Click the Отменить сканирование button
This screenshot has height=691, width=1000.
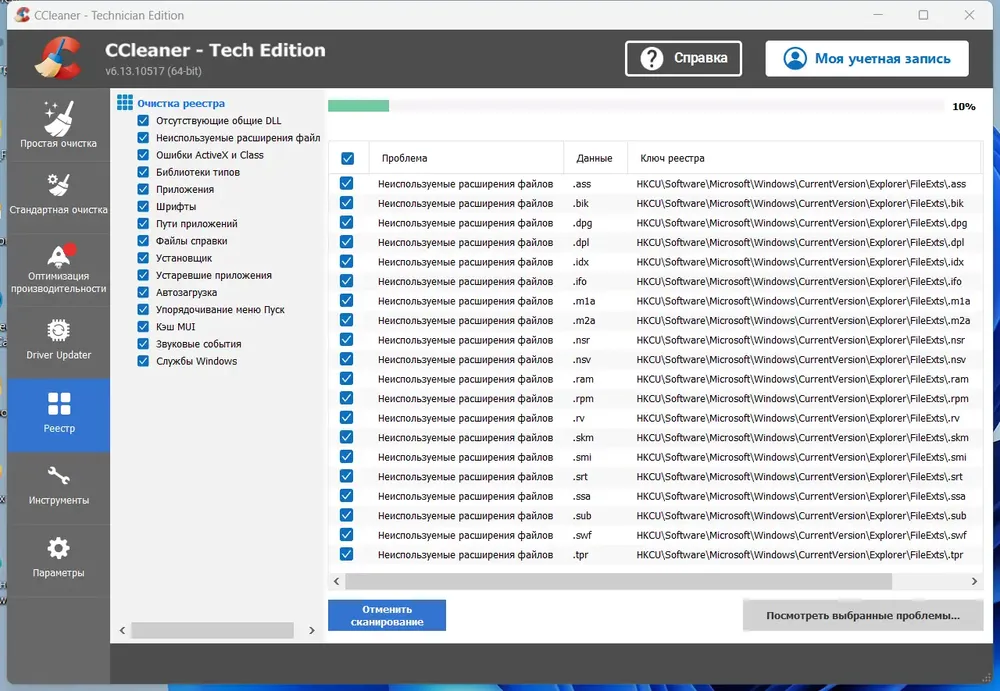pyautogui.click(x=387, y=616)
